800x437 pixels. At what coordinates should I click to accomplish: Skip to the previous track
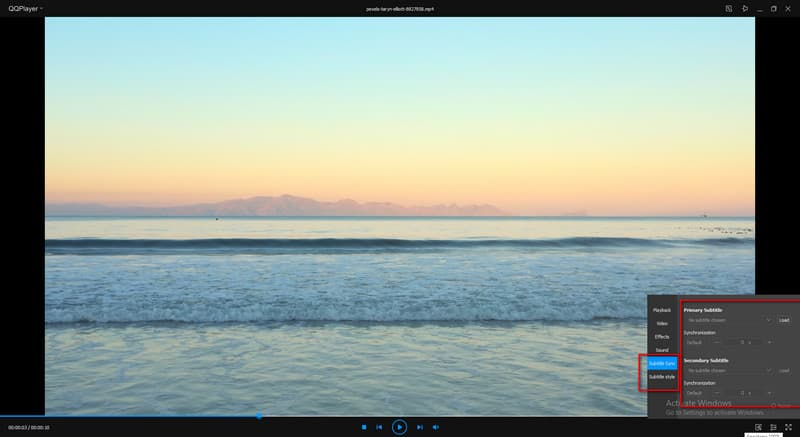(379, 427)
